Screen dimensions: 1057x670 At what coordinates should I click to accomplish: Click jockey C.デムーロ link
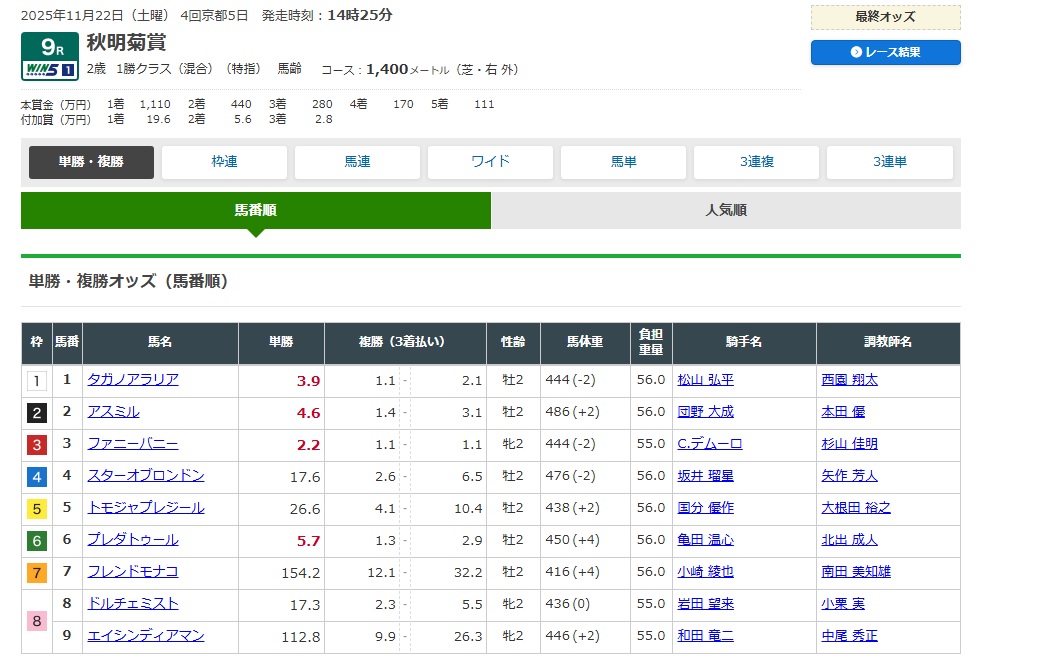[709, 444]
